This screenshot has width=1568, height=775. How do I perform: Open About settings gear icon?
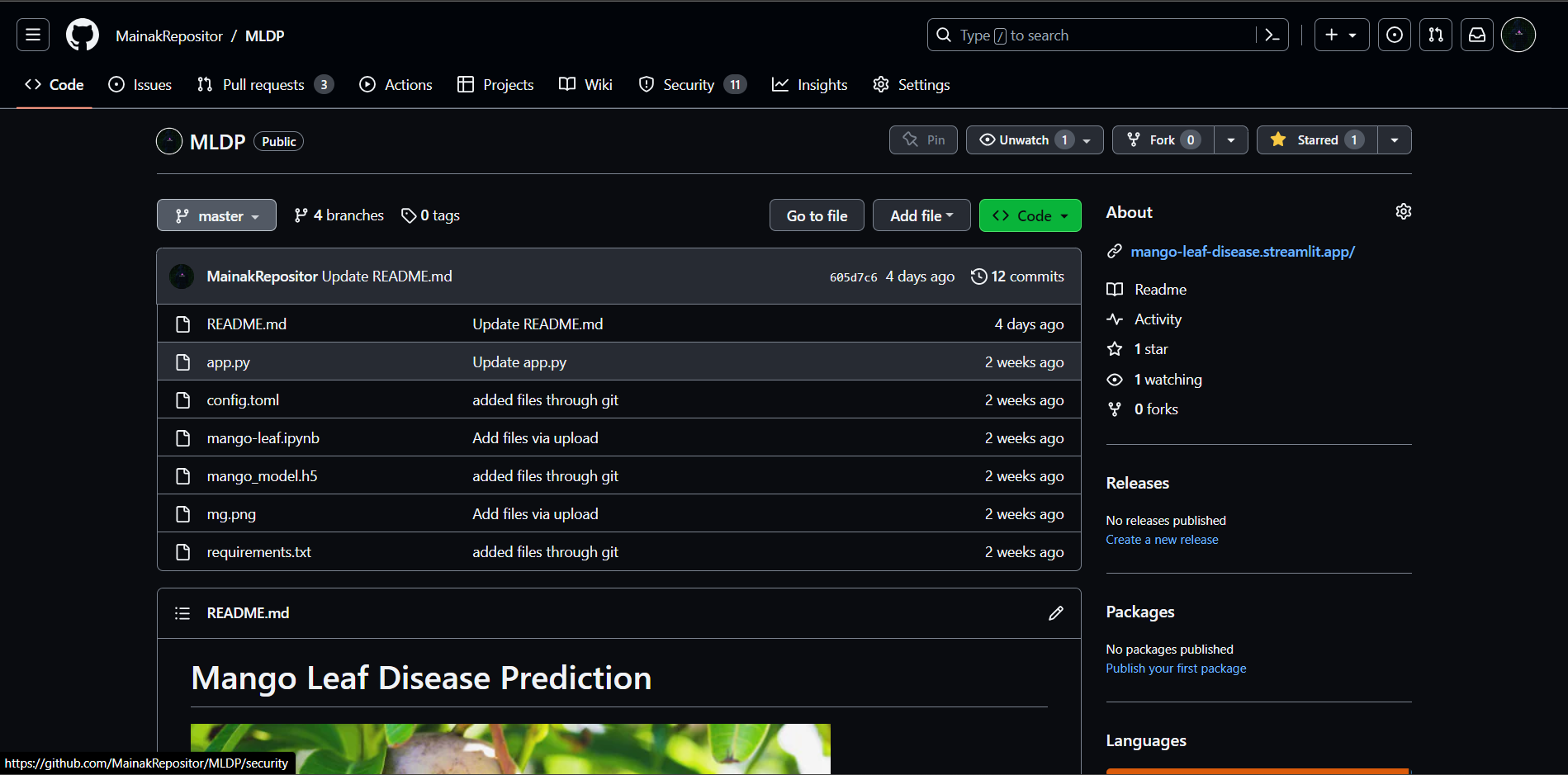(x=1403, y=212)
